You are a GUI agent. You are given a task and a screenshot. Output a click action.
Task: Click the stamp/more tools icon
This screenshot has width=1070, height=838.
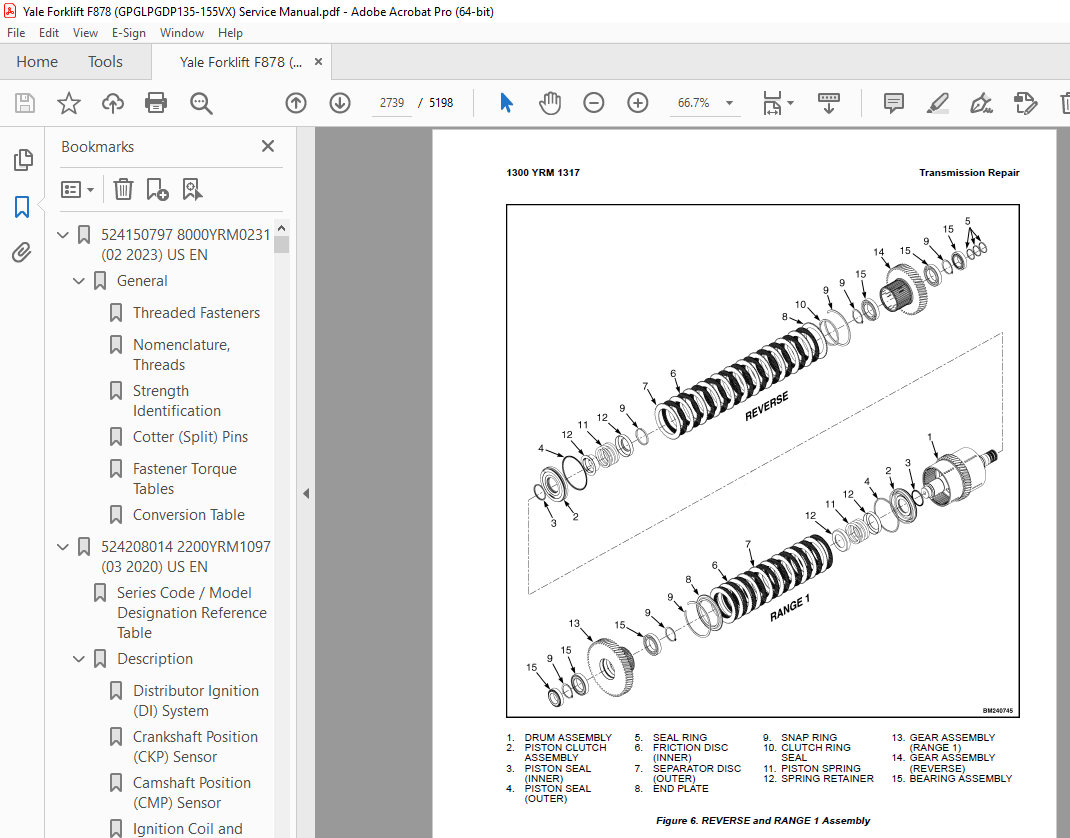1025,103
